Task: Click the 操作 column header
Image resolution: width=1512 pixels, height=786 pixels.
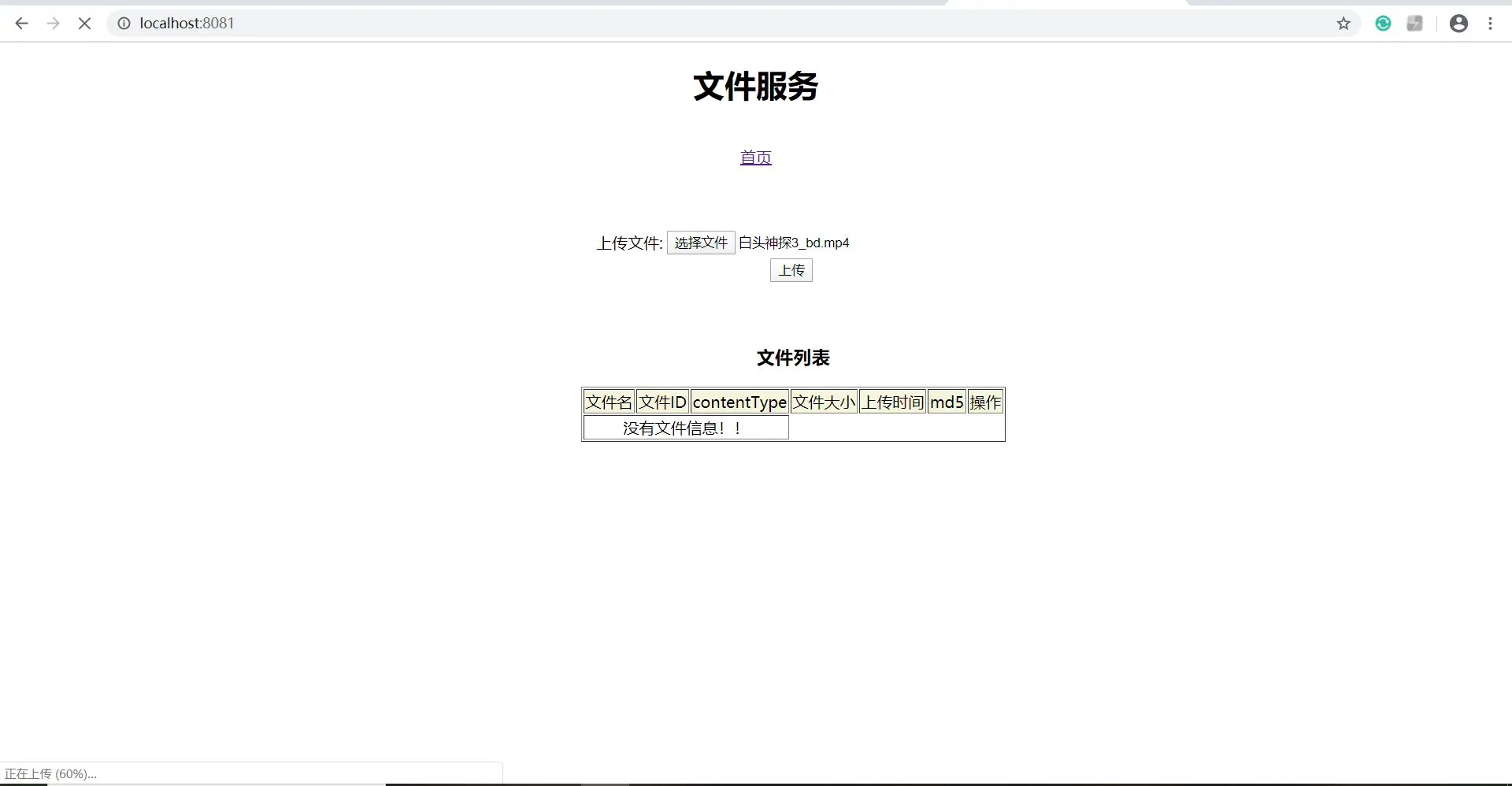Action: (984, 402)
